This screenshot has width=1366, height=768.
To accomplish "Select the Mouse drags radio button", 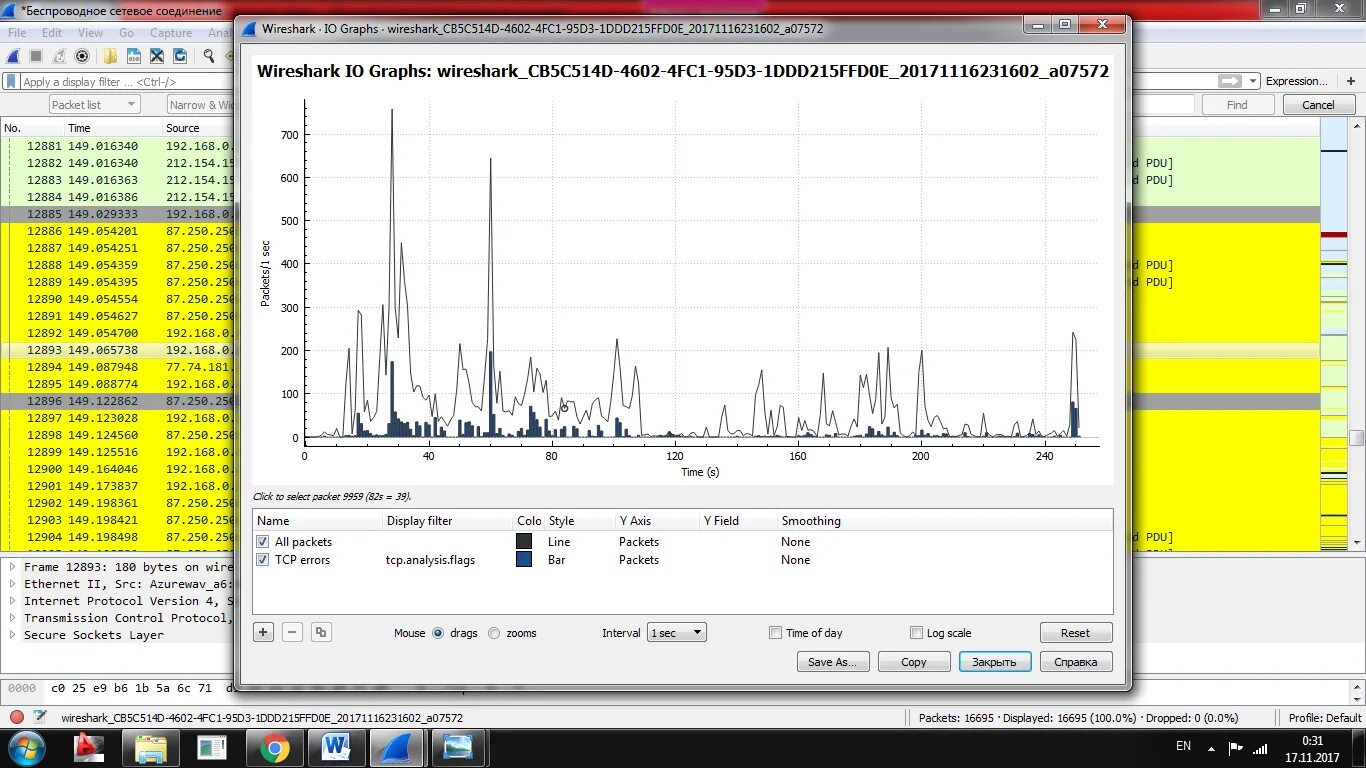I will (438, 633).
